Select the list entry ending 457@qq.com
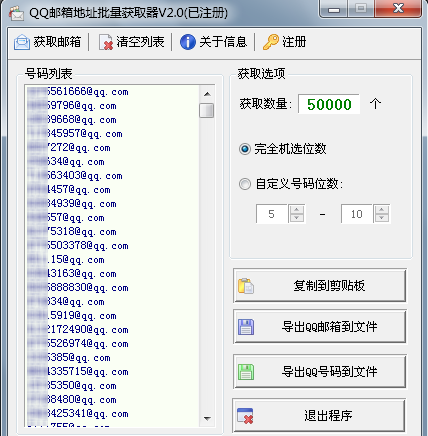This screenshot has height=436, width=428. [69, 190]
